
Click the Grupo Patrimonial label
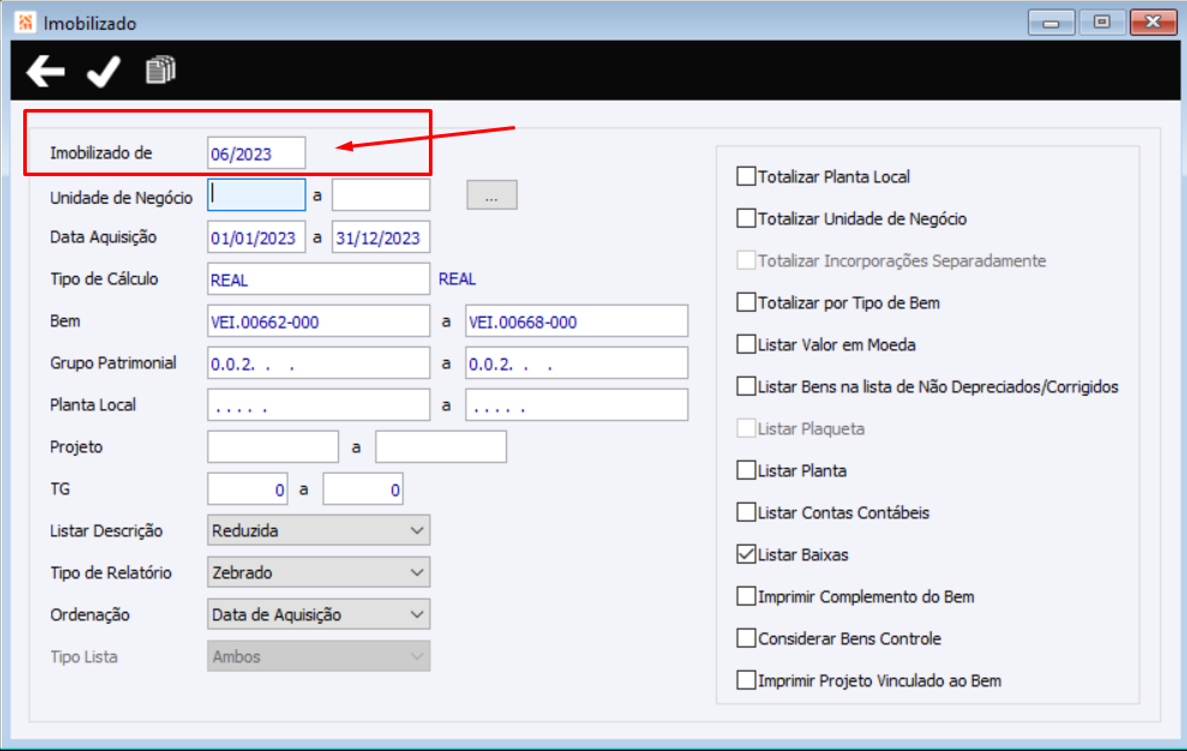point(113,363)
